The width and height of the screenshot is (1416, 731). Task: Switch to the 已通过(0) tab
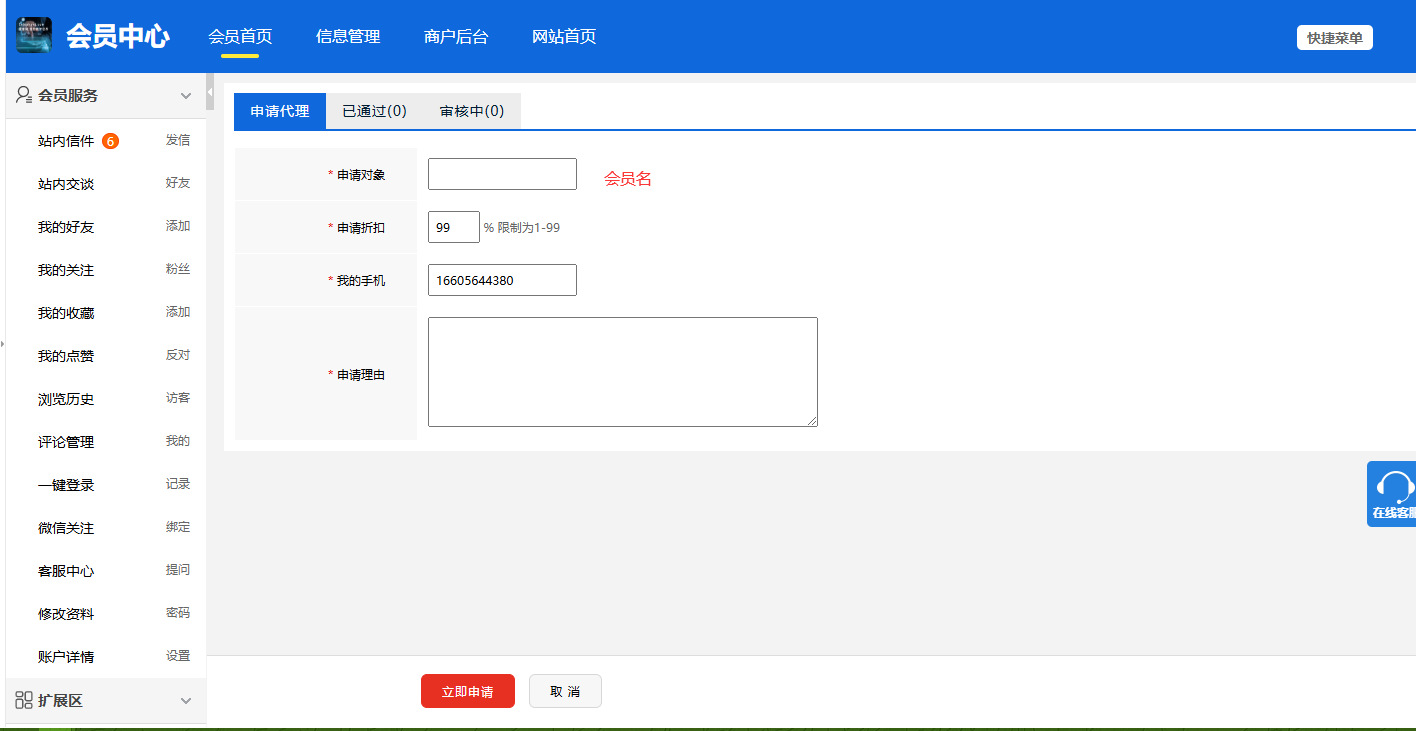point(375,111)
